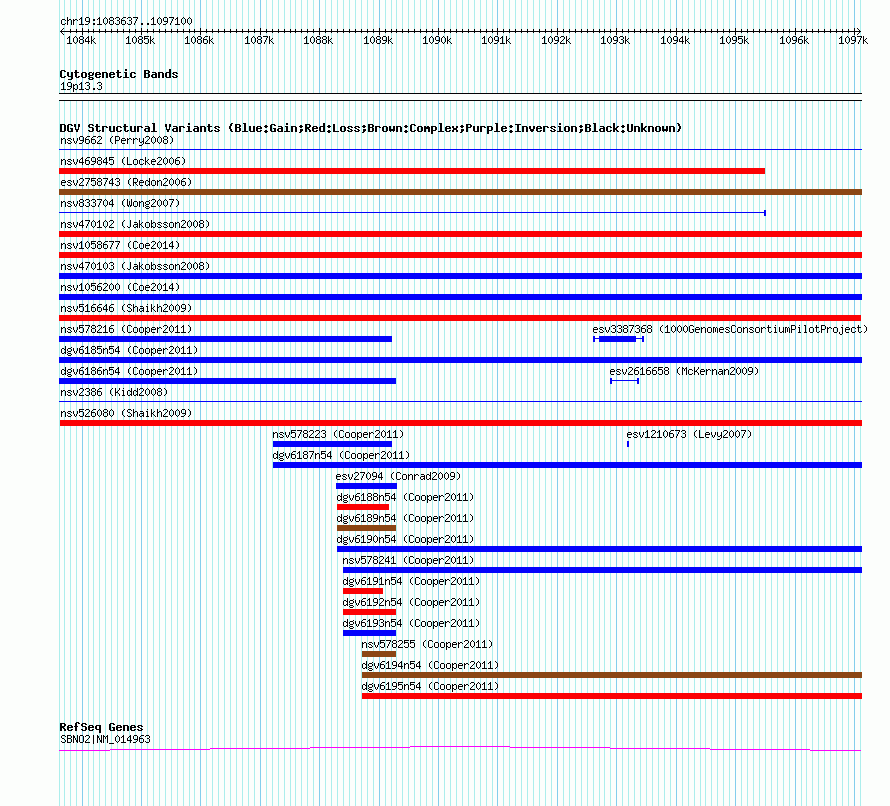This screenshot has width=890, height=806.
Task: Open the dgv6187n54 (Cooper2011) label
Action: (341, 455)
